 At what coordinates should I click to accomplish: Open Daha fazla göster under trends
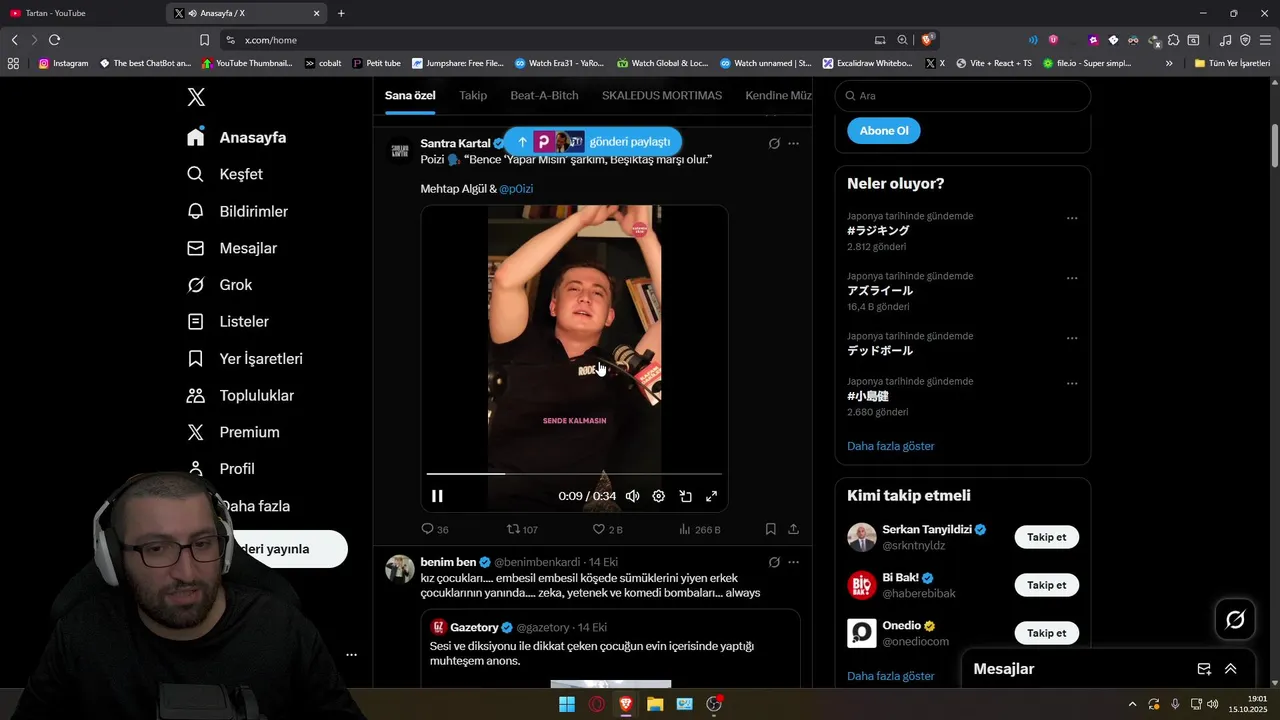(x=890, y=446)
